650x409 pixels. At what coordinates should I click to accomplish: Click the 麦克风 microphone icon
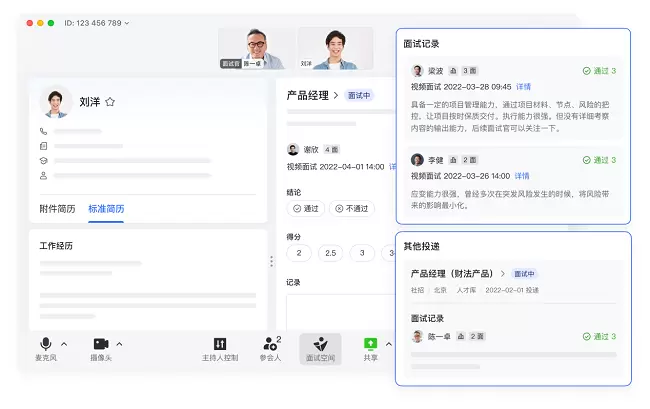pos(46,343)
